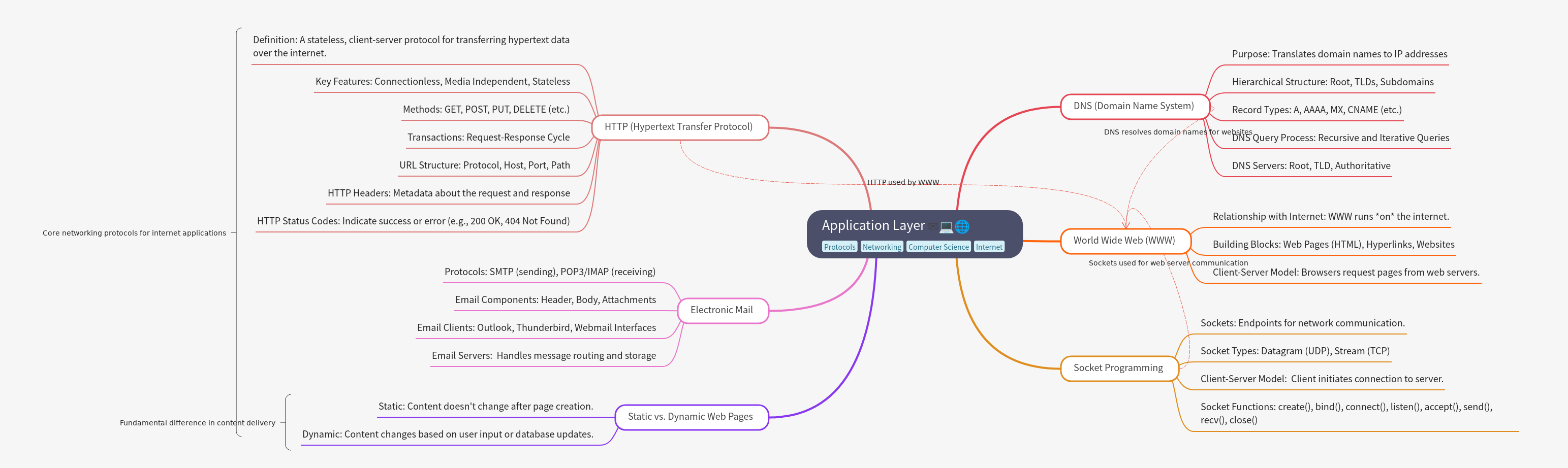Select Purpose: Translates domain names topic
Viewport: 1568px width, 468px height.
[x=1340, y=54]
